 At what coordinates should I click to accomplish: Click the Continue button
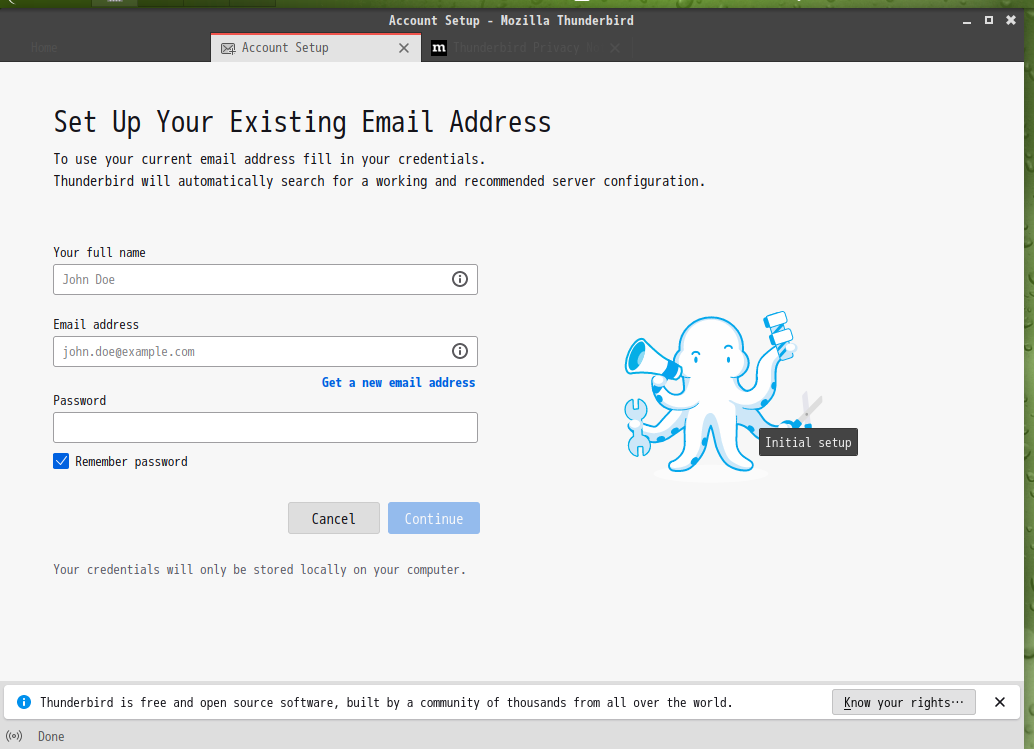point(434,518)
